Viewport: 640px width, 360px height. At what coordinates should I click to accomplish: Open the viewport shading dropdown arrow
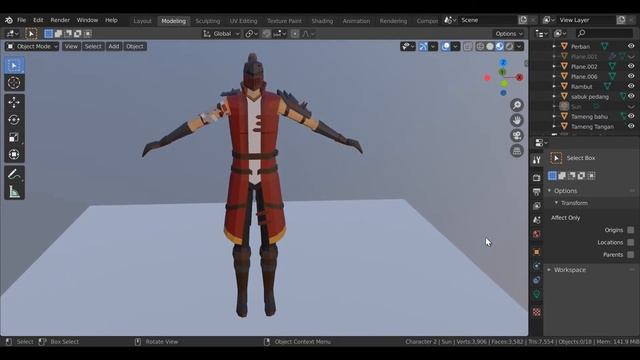[519, 47]
